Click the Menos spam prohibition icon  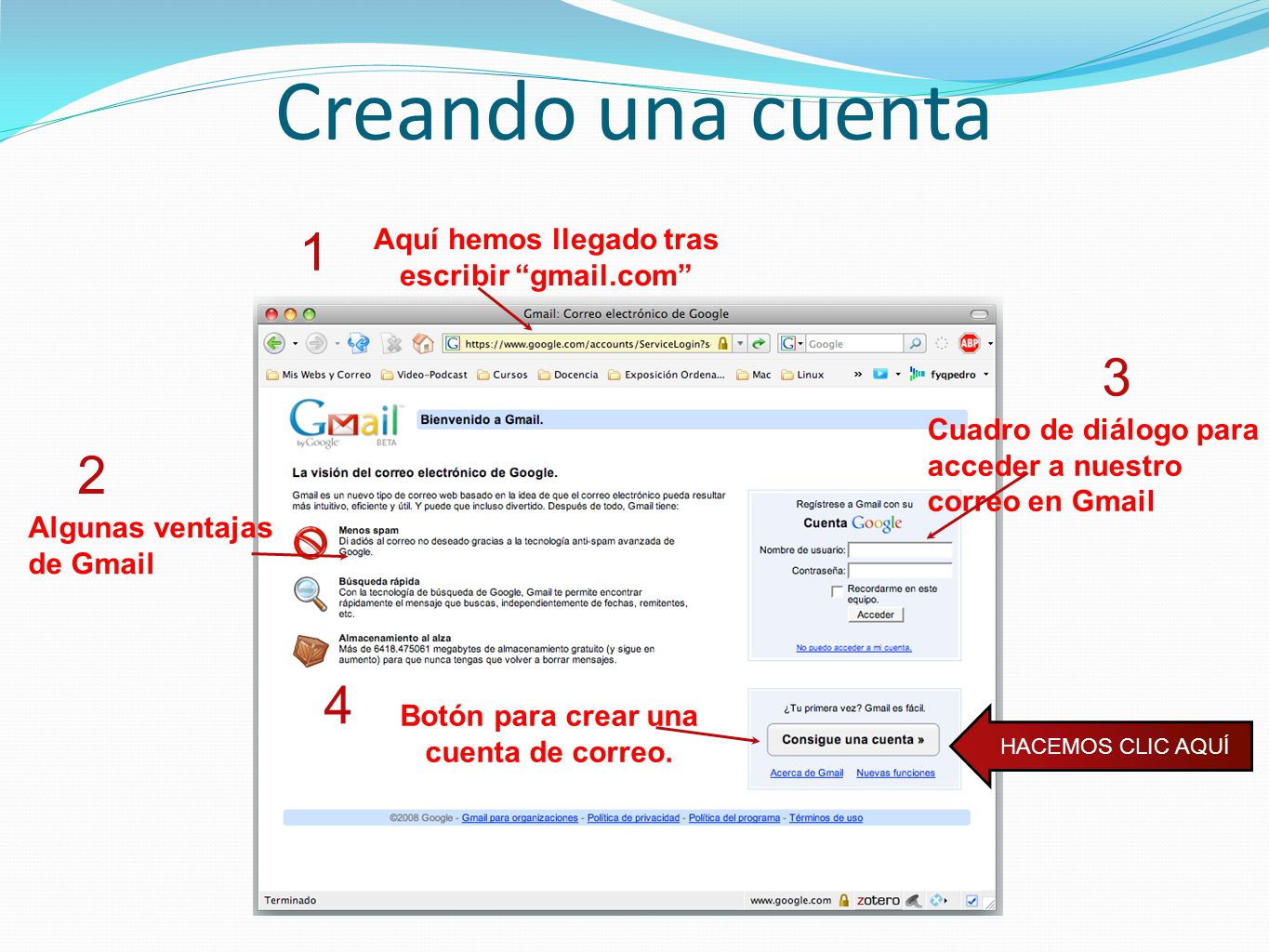coord(310,542)
